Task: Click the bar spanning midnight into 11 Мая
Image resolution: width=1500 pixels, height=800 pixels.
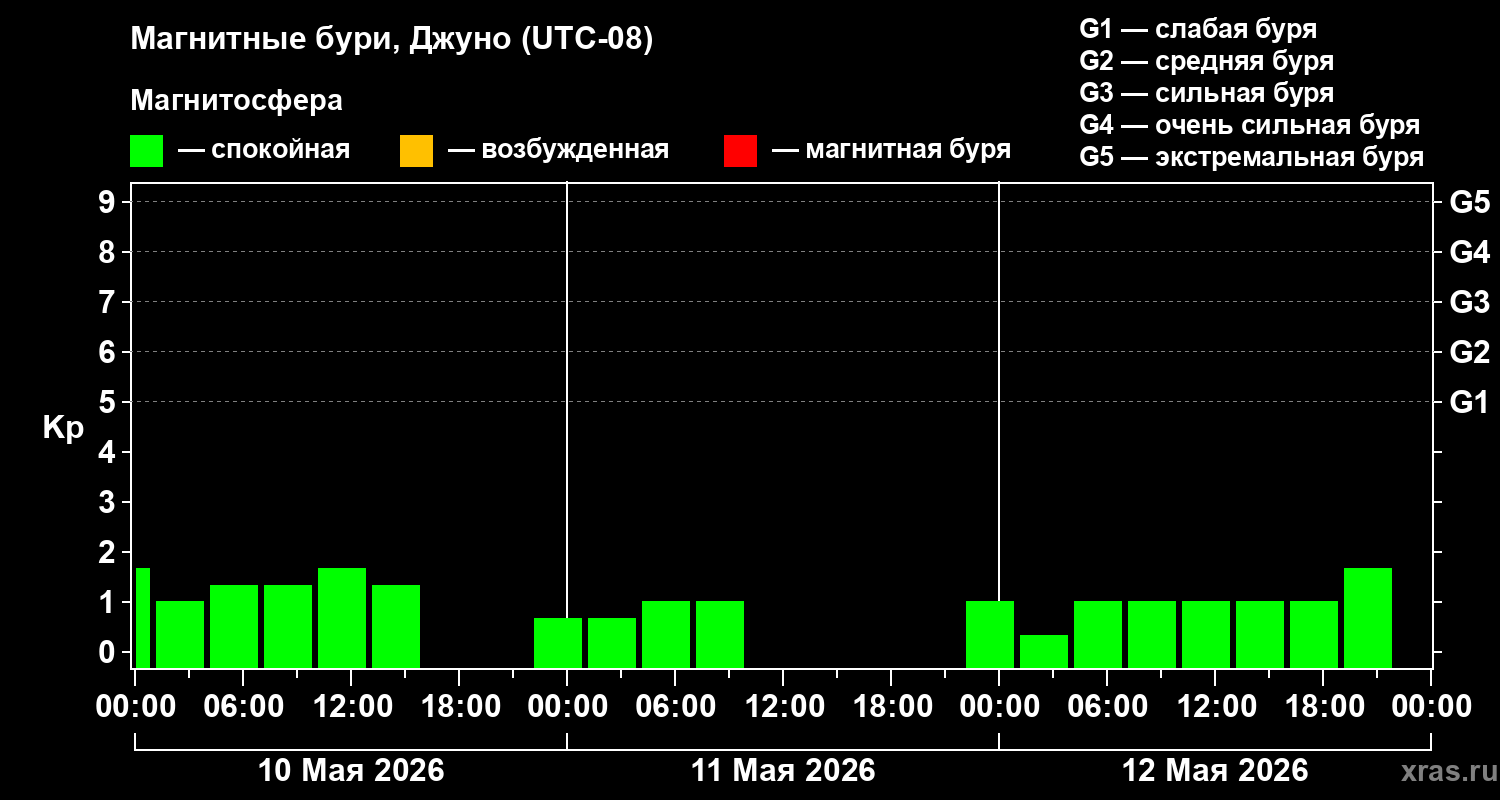Action: tap(558, 643)
